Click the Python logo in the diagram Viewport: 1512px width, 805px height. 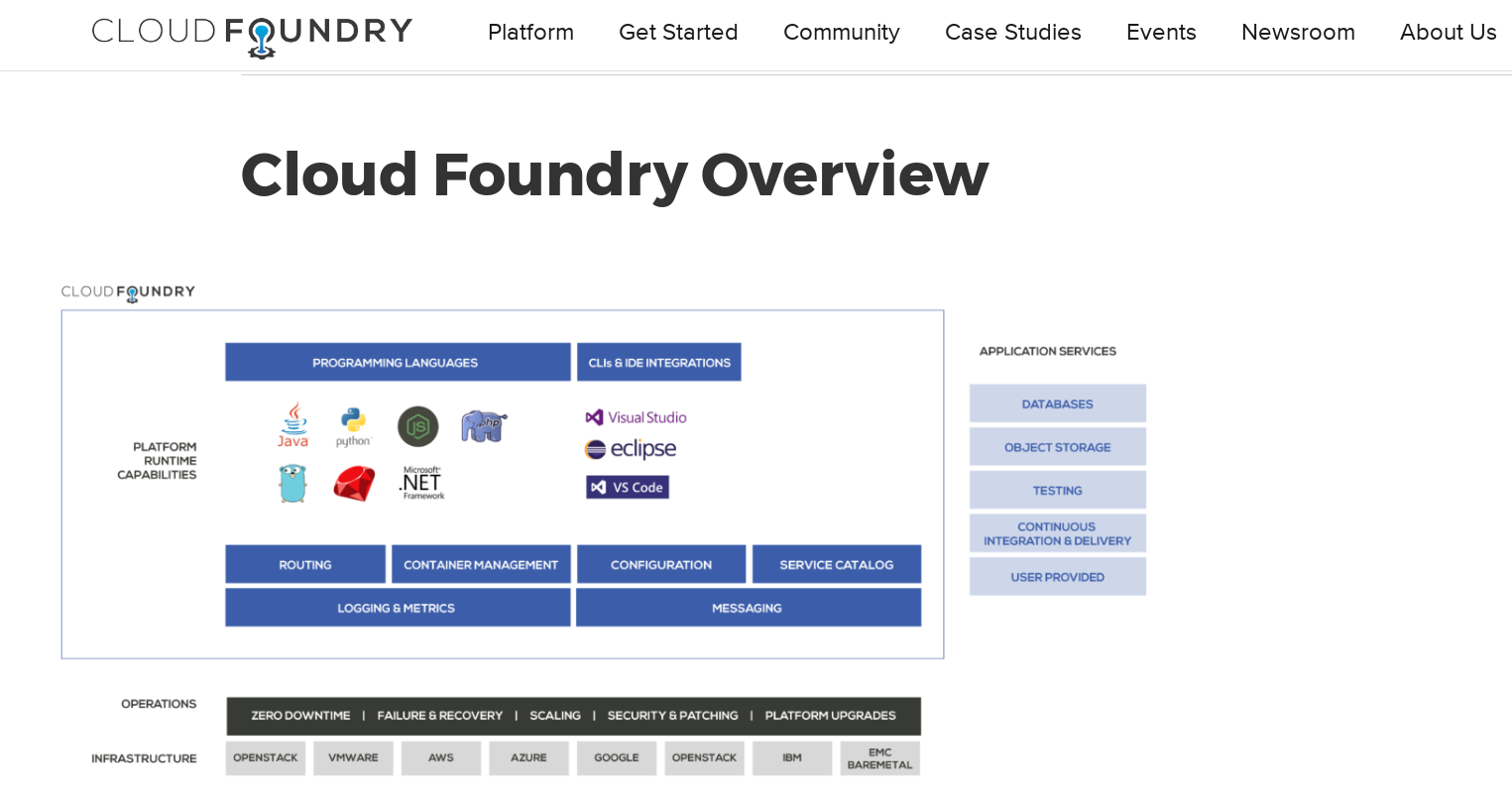pos(353,427)
